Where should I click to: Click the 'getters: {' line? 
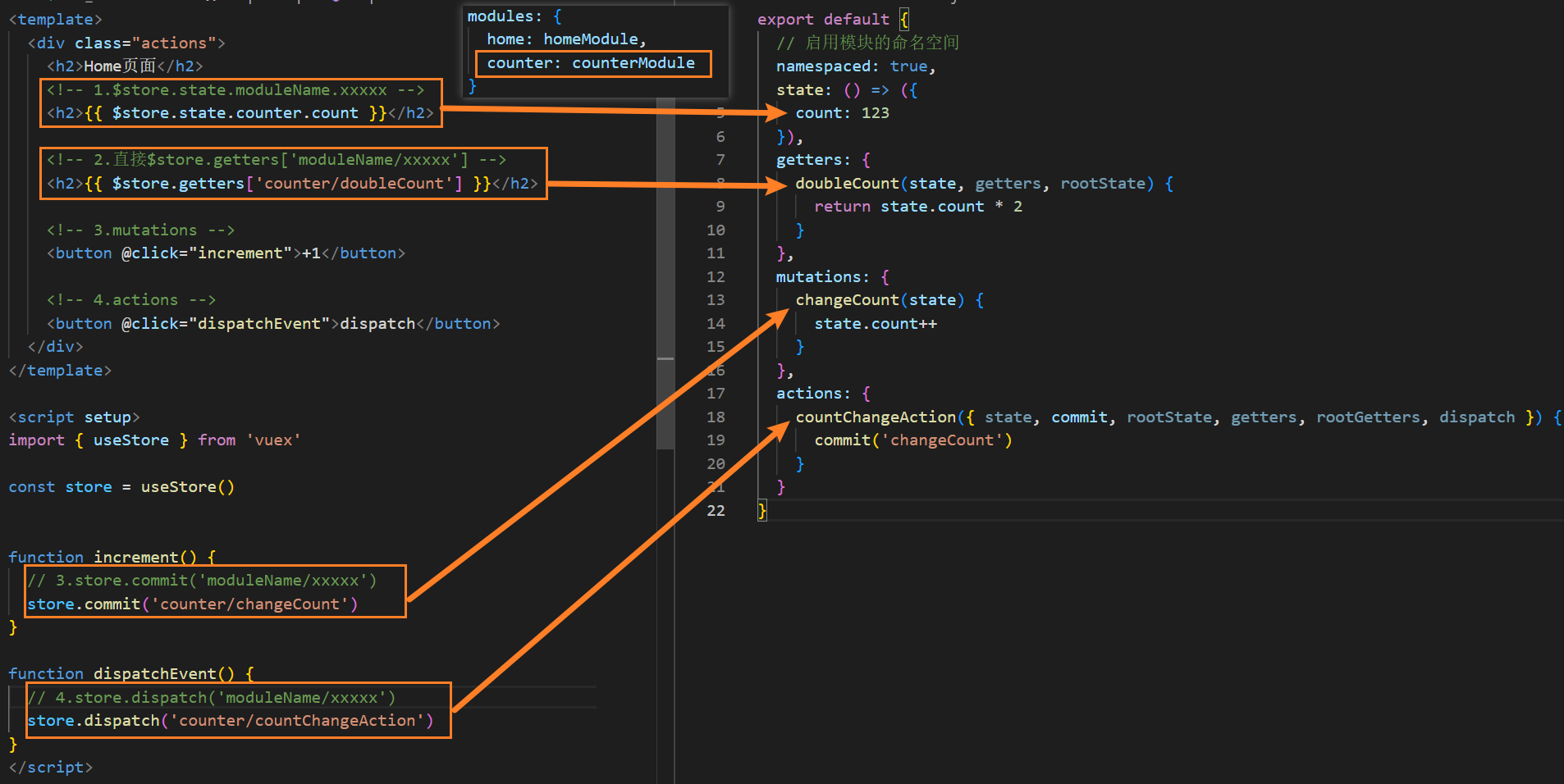click(x=823, y=160)
